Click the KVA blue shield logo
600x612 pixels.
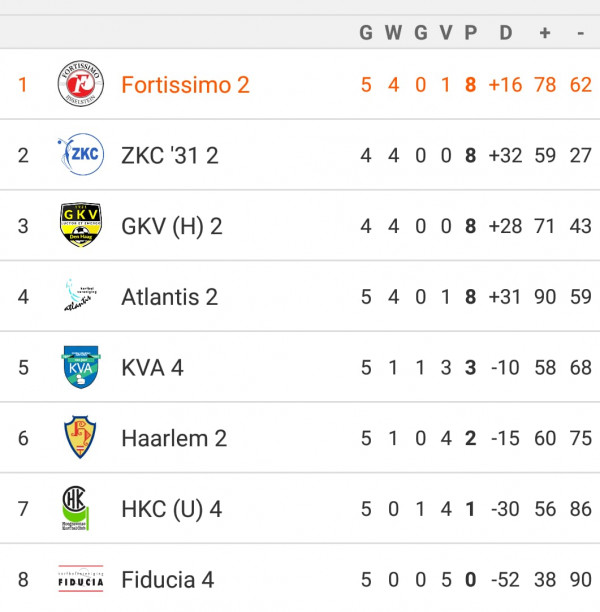(x=81, y=367)
